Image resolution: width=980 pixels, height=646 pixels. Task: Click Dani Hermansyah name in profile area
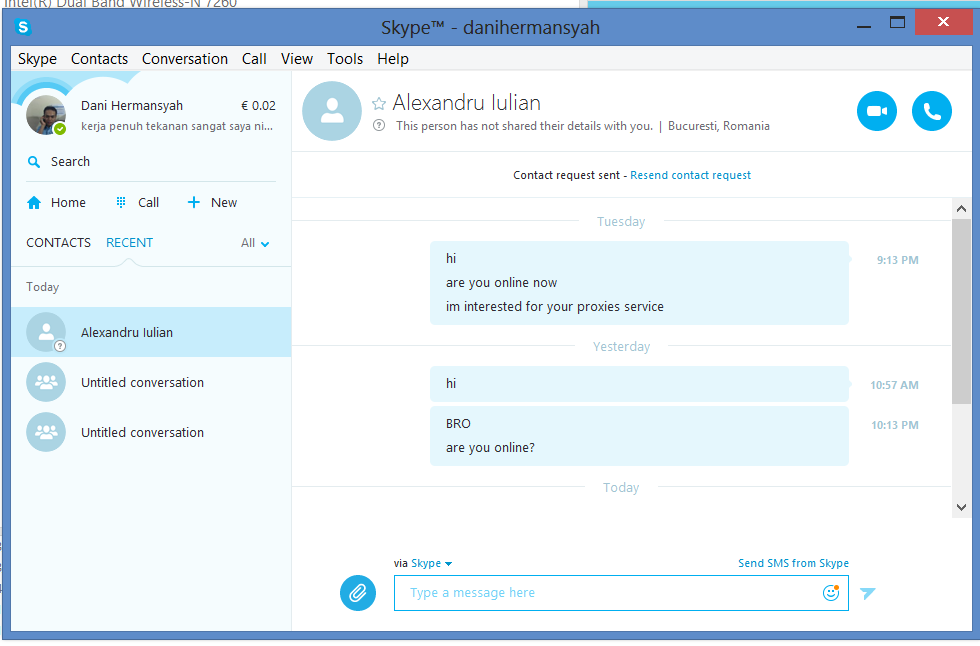132,106
